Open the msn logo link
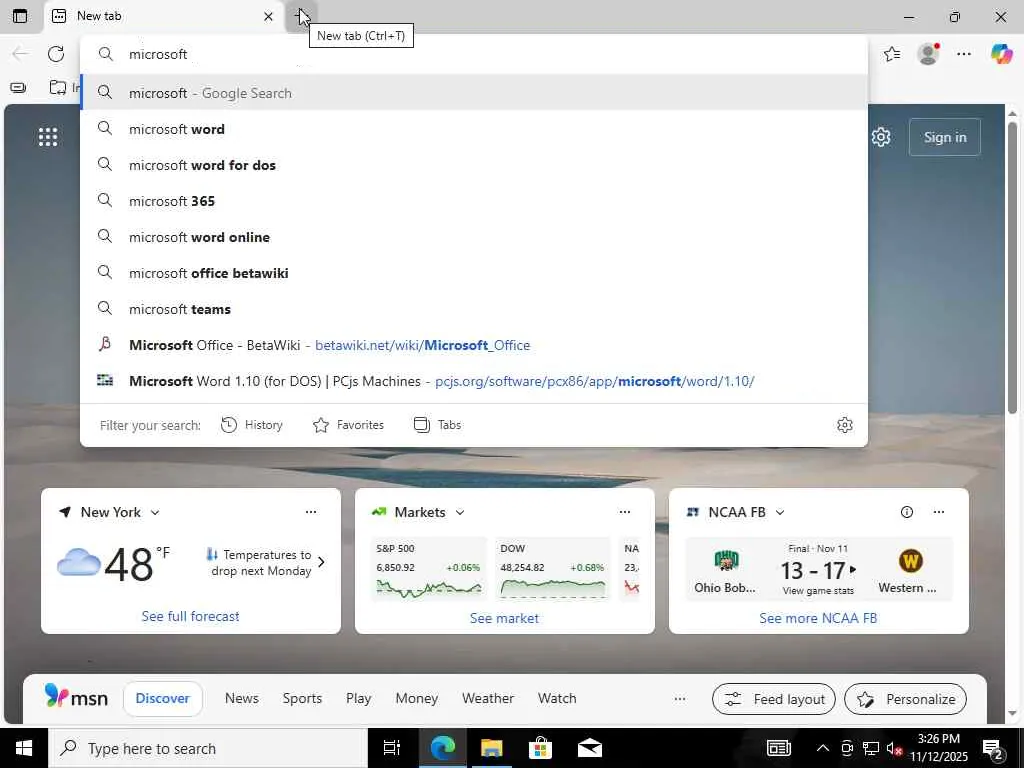The width and height of the screenshot is (1024, 768). pyautogui.click(x=76, y=697)
